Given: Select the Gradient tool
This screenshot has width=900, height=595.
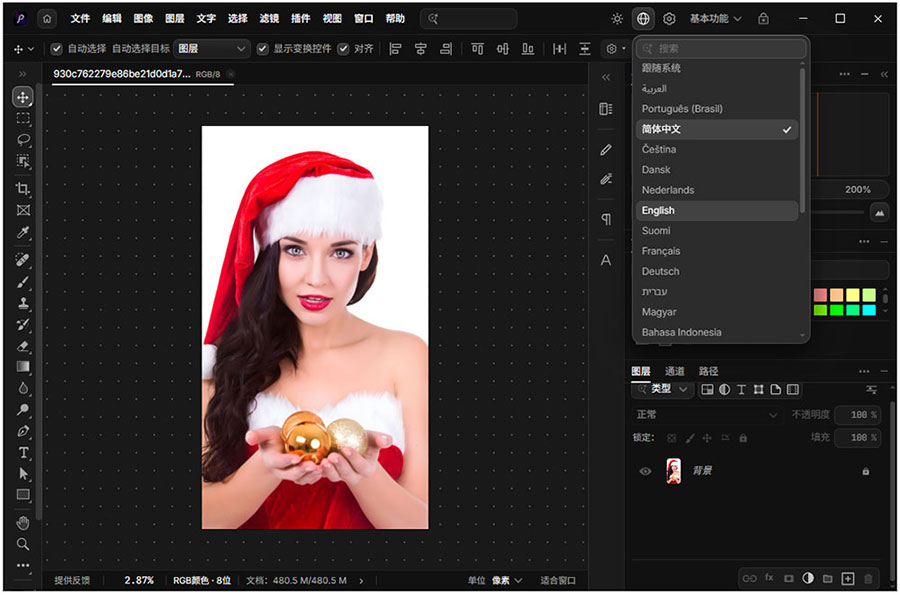Looking at the screenshot, I should [x=23, y=367].
